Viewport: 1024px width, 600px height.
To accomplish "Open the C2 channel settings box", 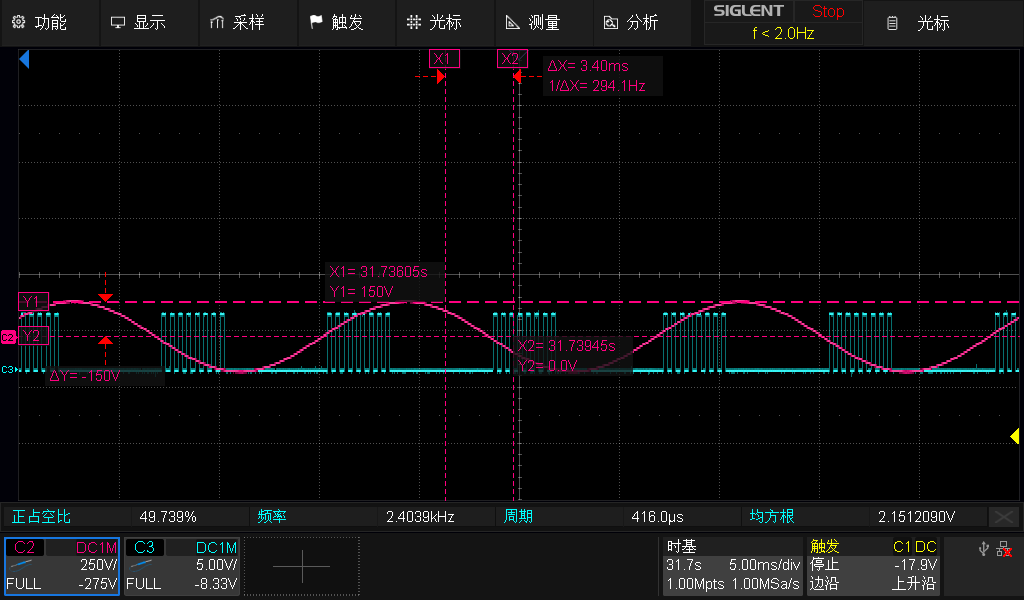I will pyautogui.click(x=62, y=566).
